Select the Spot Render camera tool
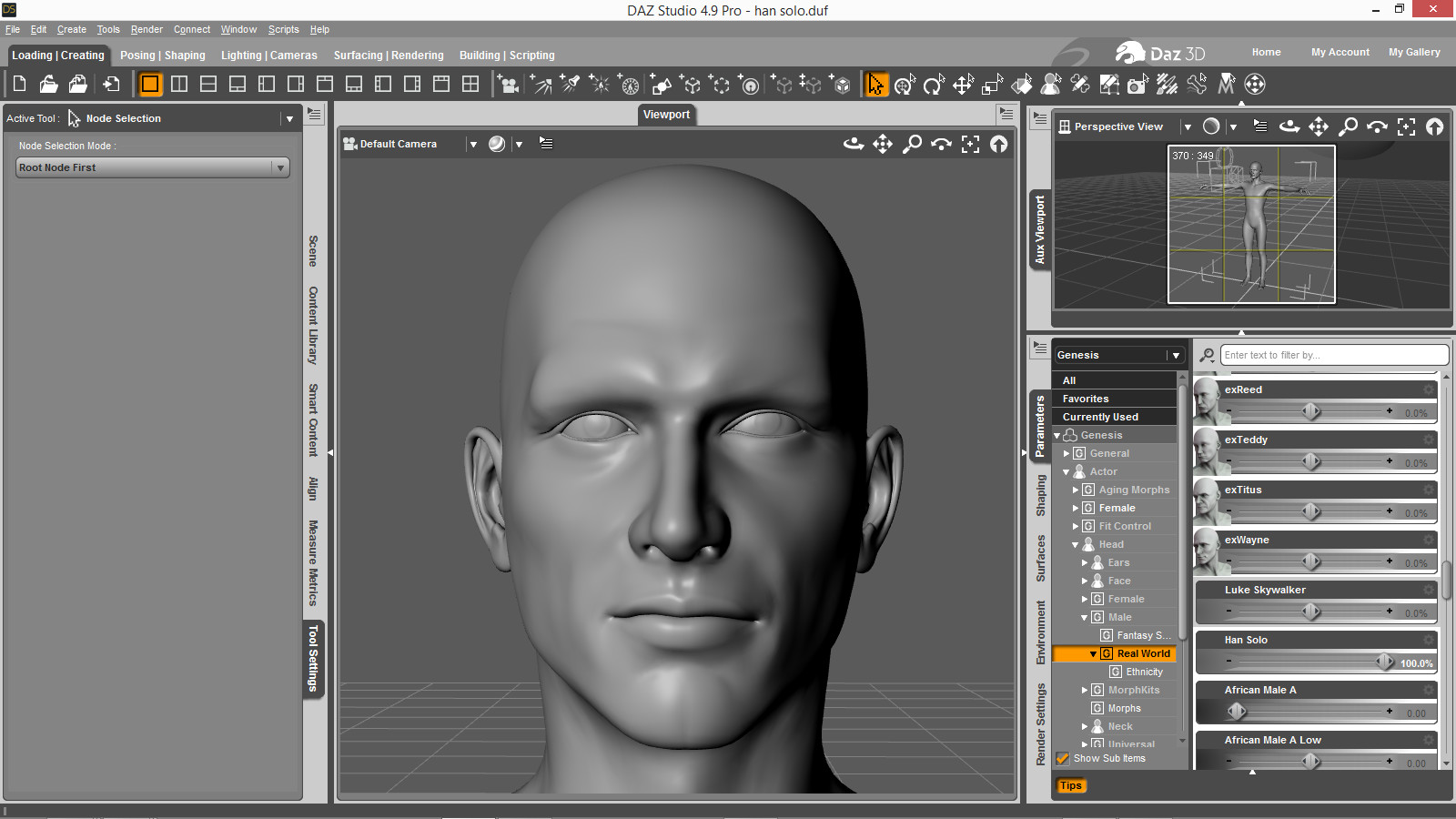1456x819 pixels. [1137, 85]
